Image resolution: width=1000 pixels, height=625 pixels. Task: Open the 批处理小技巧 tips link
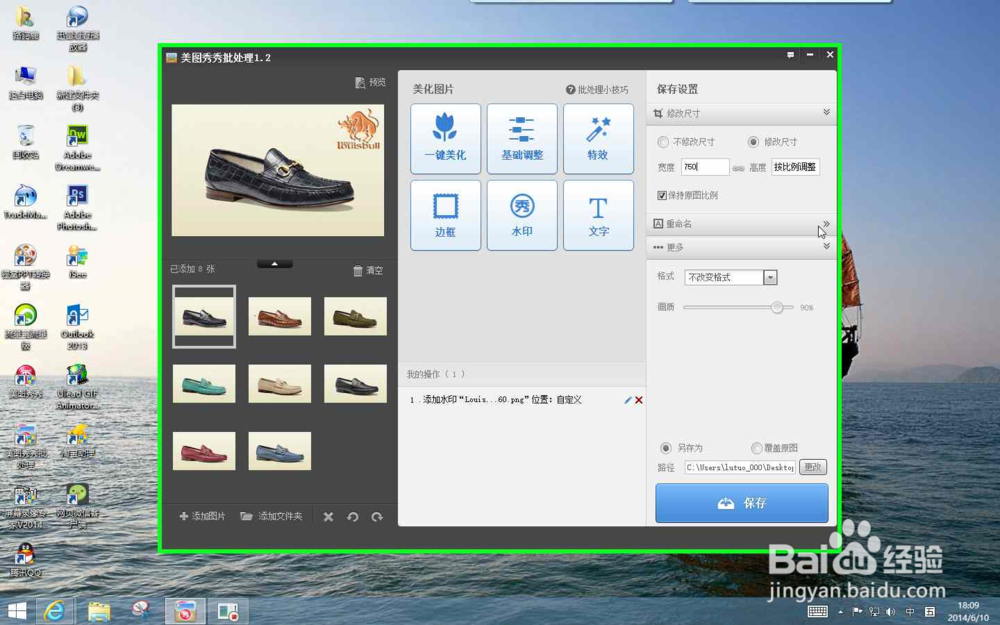click(597, 90)
